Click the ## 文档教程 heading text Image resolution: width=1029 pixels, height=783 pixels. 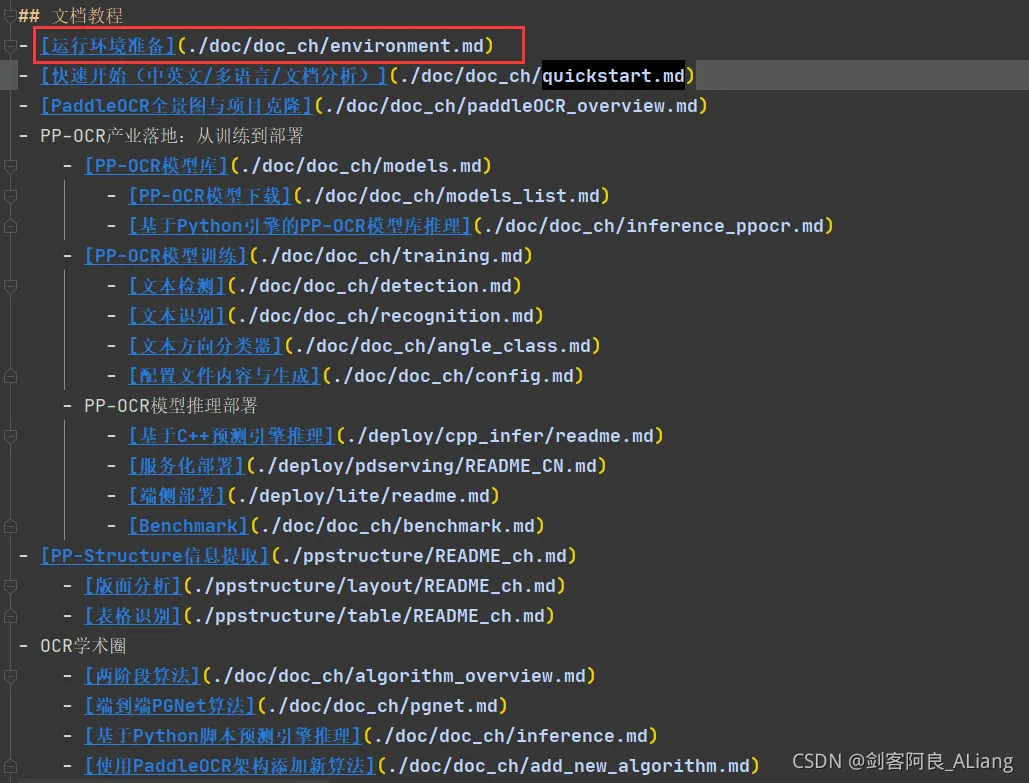point(70,16)
